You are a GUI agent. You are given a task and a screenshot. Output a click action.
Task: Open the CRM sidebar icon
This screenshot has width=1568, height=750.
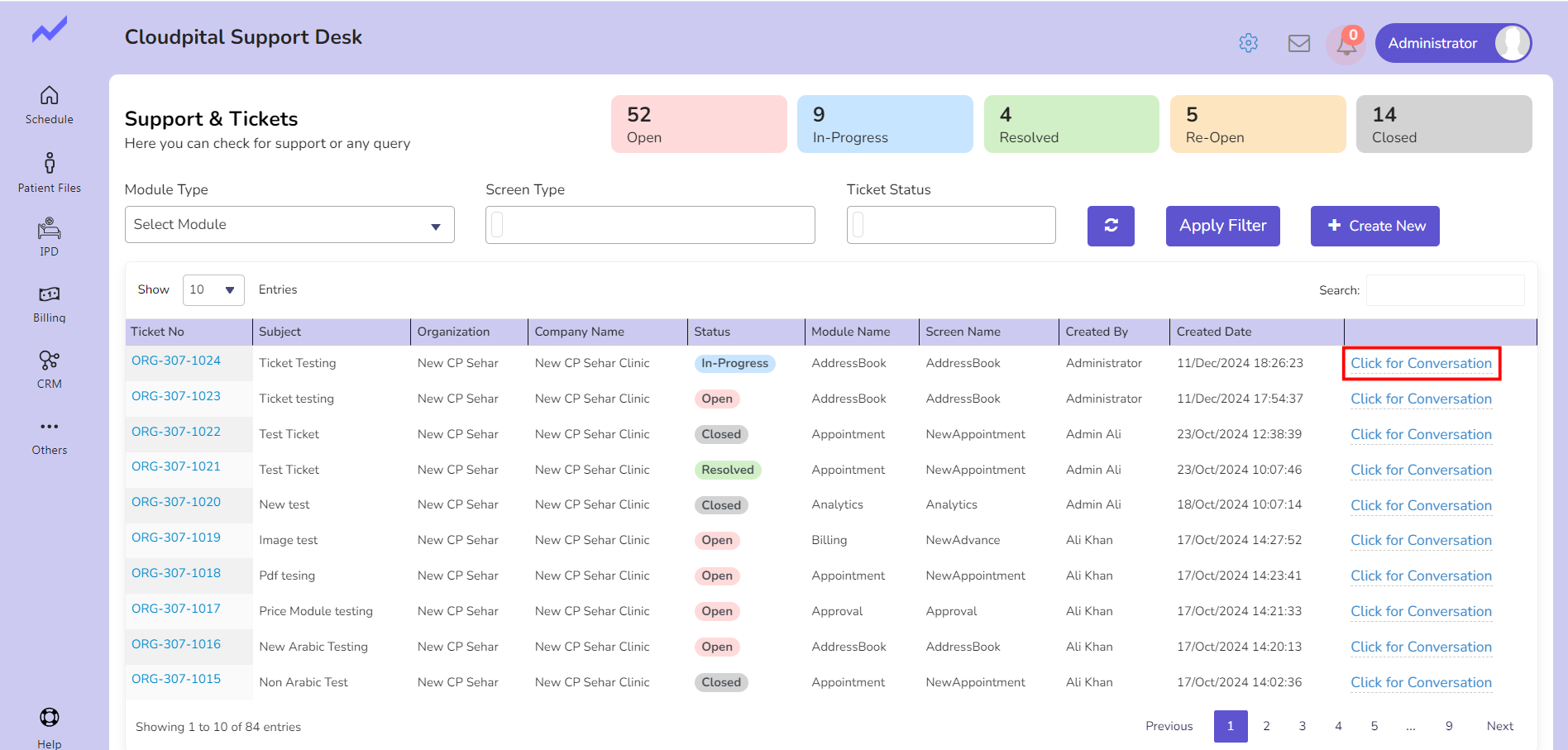coord(50,361)
